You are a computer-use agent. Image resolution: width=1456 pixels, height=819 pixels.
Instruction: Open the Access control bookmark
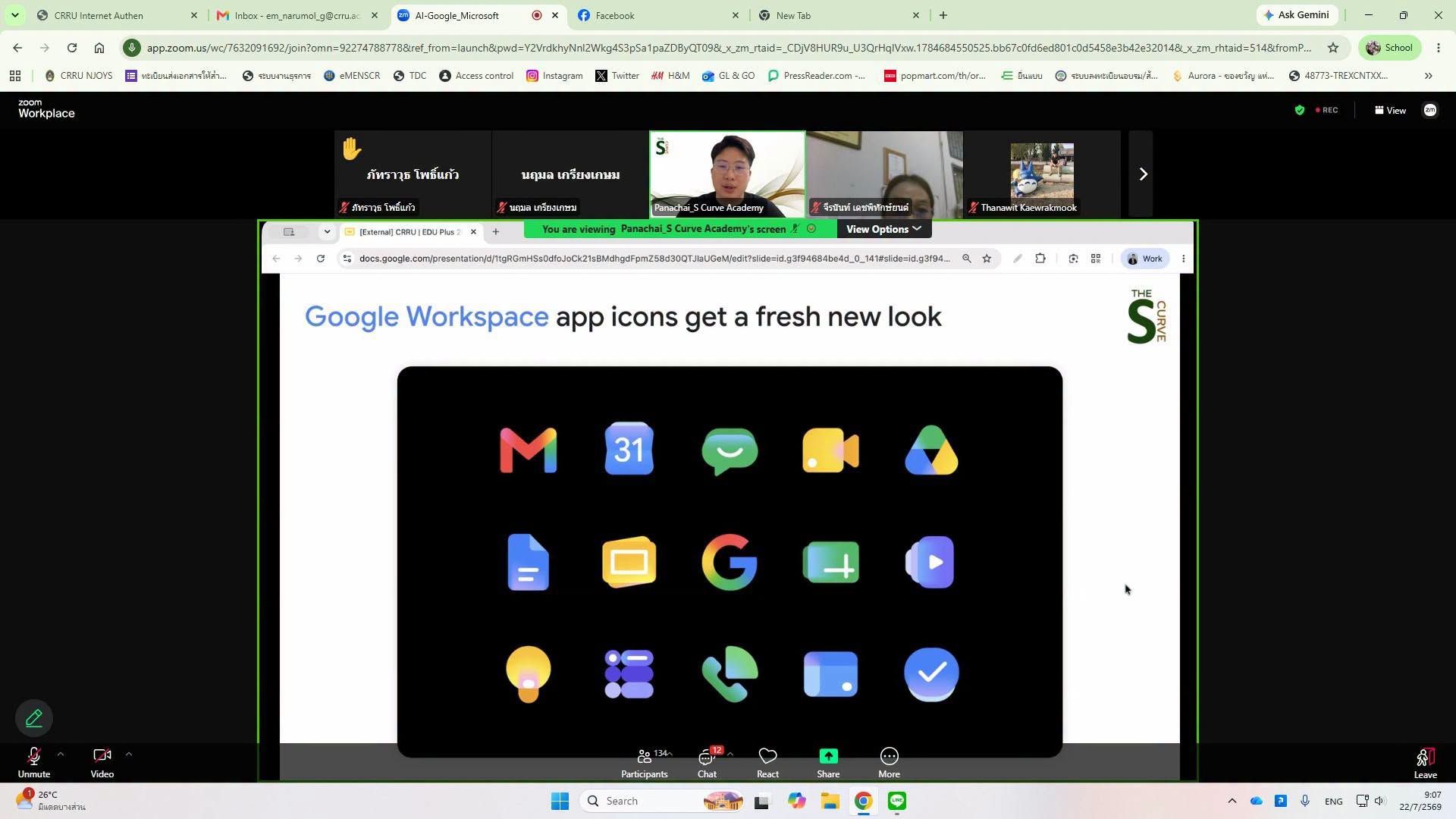476,76
